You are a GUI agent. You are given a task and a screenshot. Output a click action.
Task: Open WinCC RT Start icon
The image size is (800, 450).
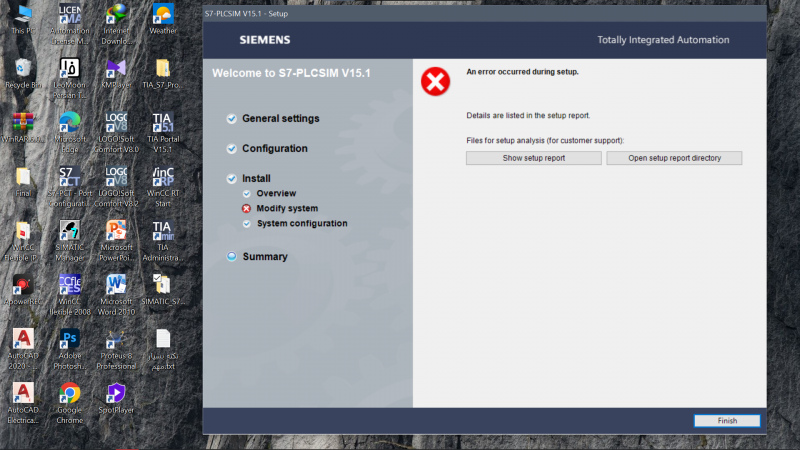tap(163, 187)
